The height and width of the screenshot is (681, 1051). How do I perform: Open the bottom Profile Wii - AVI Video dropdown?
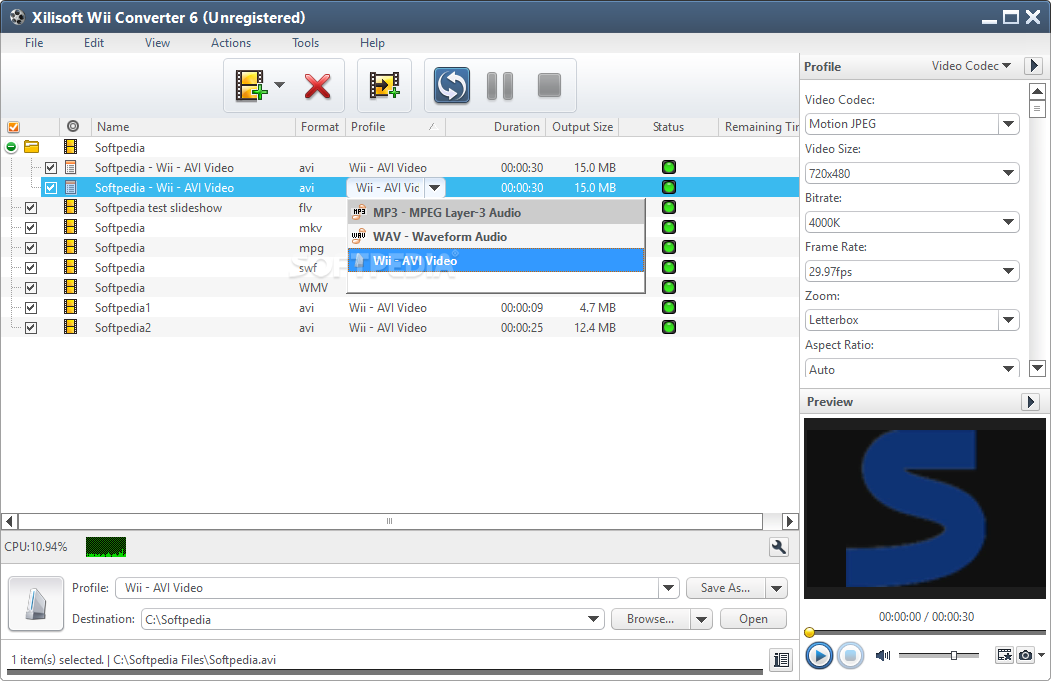[x=668, y=588]
